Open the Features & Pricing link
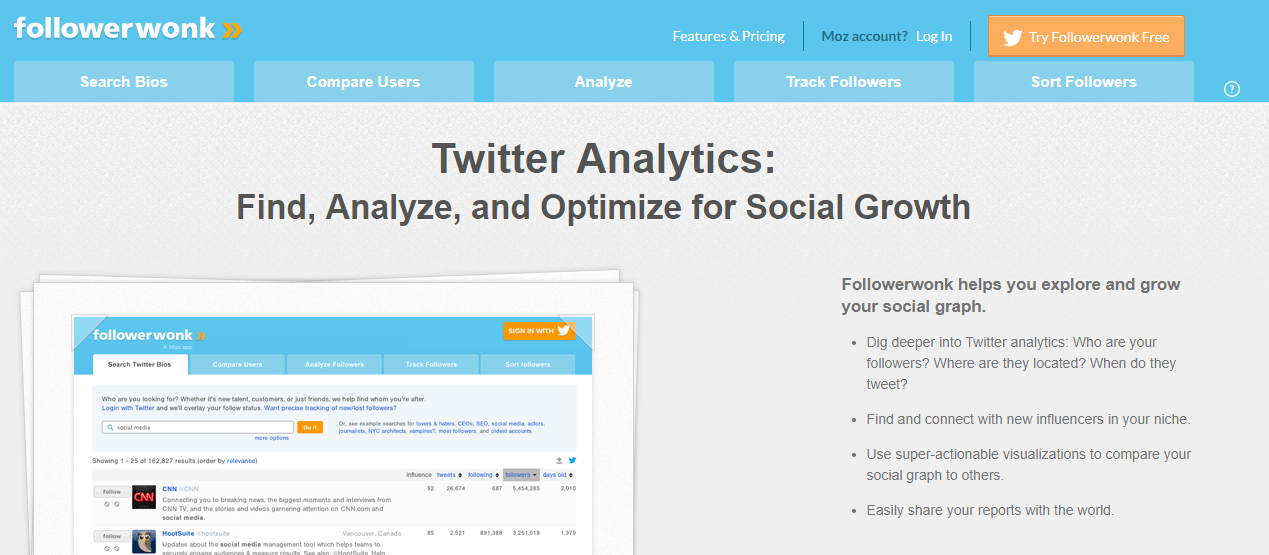This screenshot has width=1269, height=555. (x=729, y=36)
